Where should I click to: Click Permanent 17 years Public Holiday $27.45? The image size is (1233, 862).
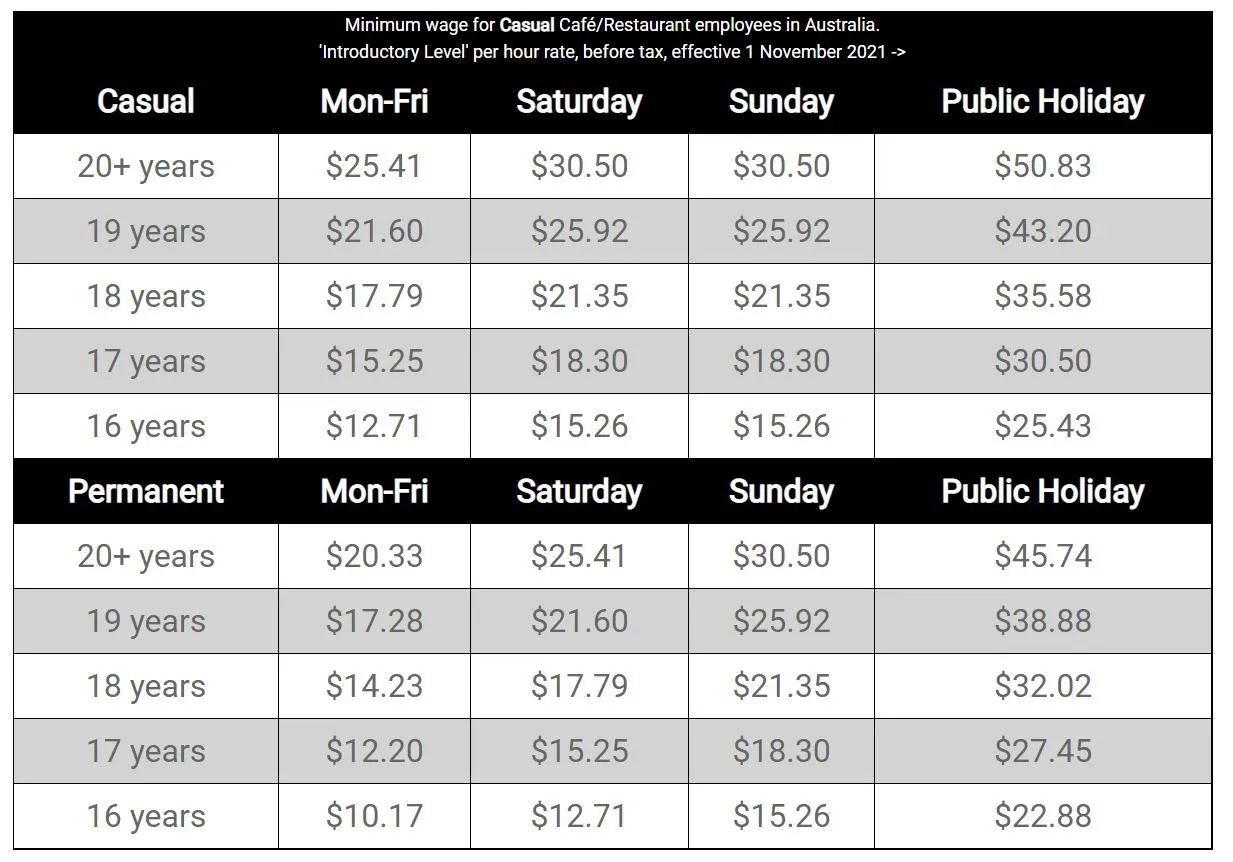[1043, 751]
